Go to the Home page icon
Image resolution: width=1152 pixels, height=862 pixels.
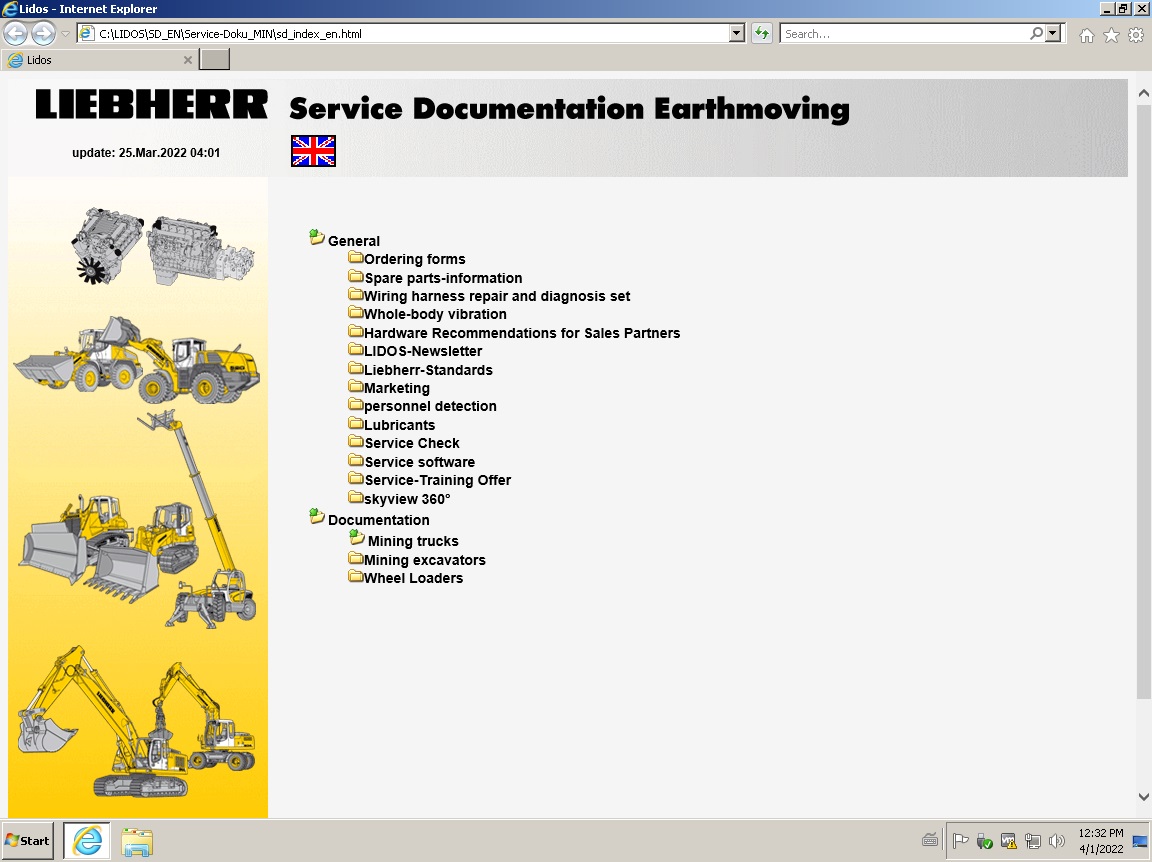[1087, 35]
